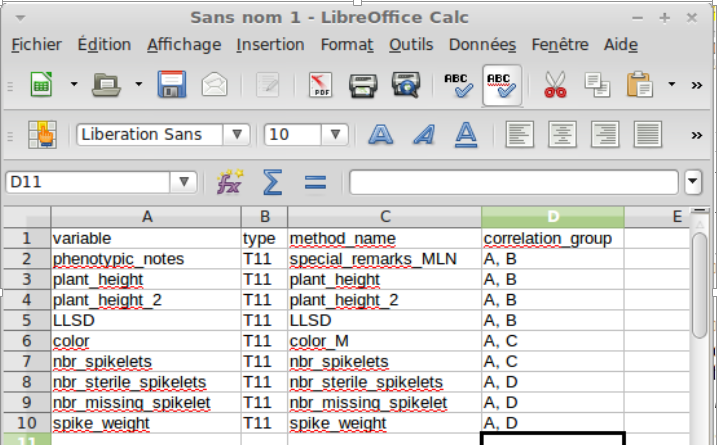Viewport: 717px width, 445px height.
Task: Open the Fichier menu
Action: 37,45
